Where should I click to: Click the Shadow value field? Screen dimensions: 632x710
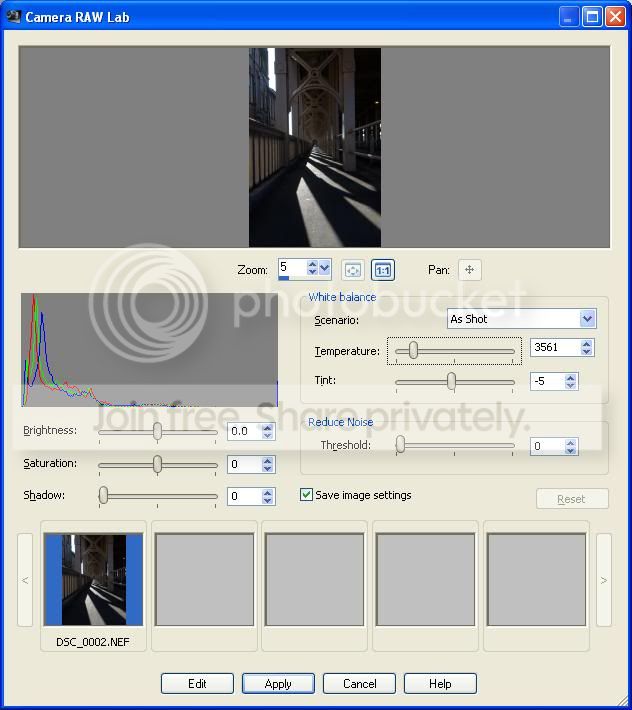tap(245, 496)
